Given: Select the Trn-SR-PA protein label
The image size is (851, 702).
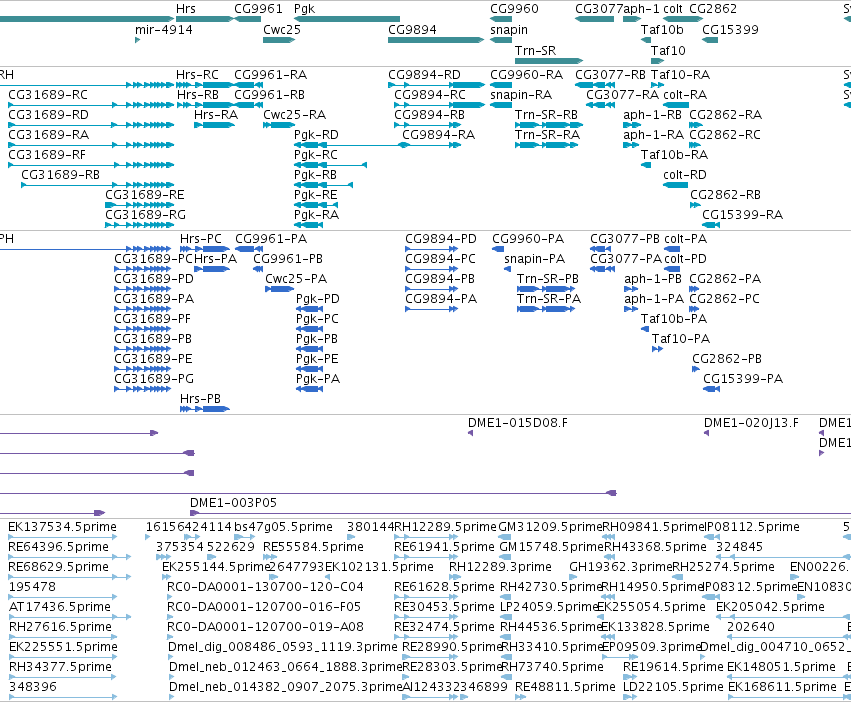Looking at the screenshot, I should point(549,299).
